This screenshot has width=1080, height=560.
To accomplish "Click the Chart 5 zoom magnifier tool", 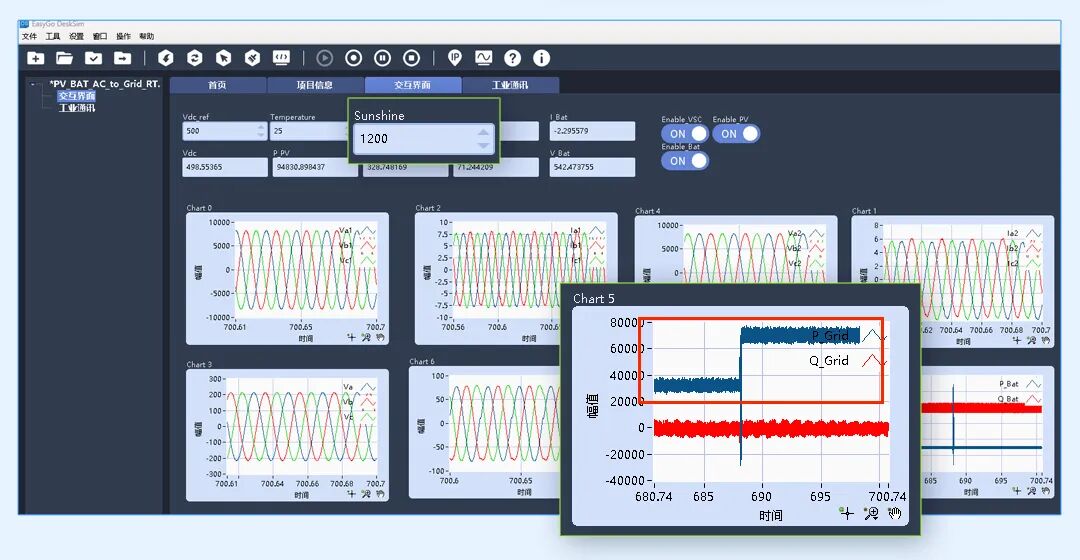I will (871, 513).
